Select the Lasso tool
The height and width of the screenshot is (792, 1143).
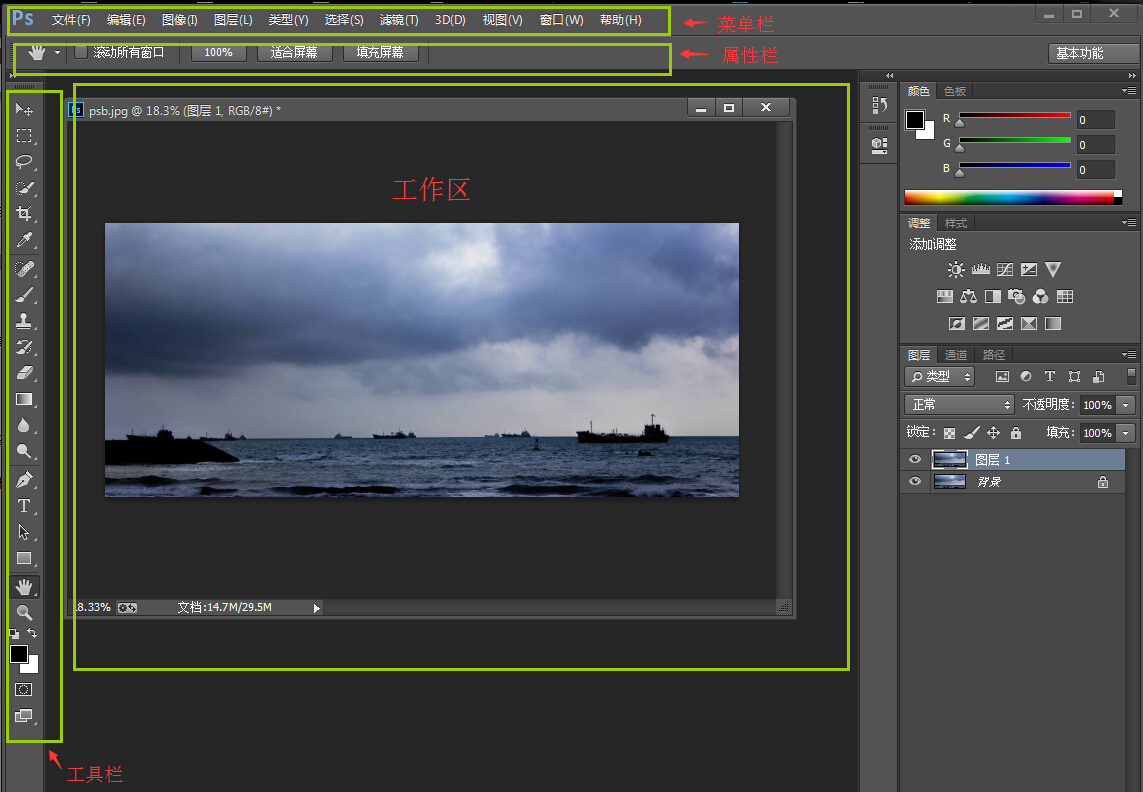pyautogui.click(x=25, y=162)
